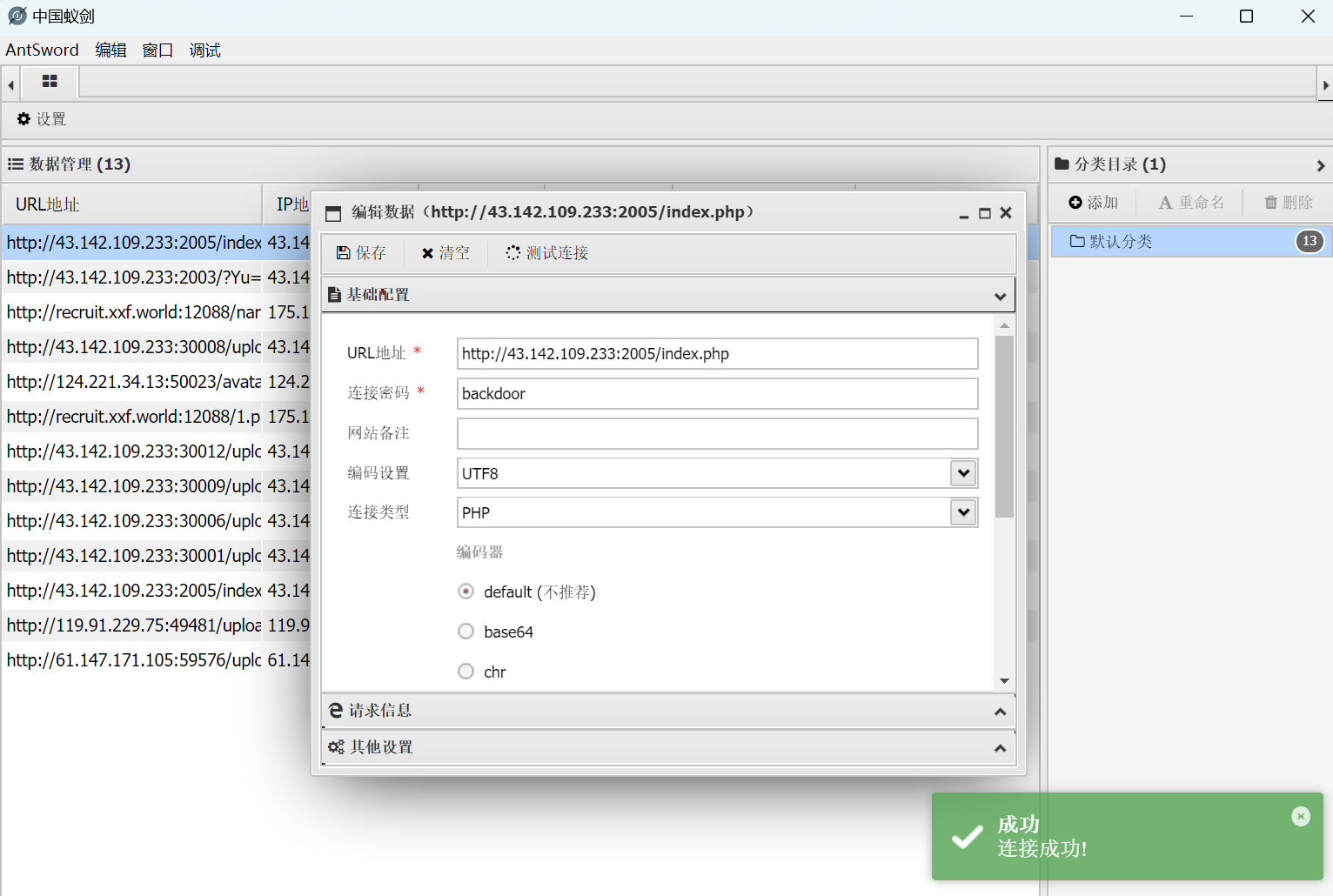The height and width of the screenshot is (896, 1333).
Task: Minimize the 编辑数据 dialog
Action: [964, 213]
